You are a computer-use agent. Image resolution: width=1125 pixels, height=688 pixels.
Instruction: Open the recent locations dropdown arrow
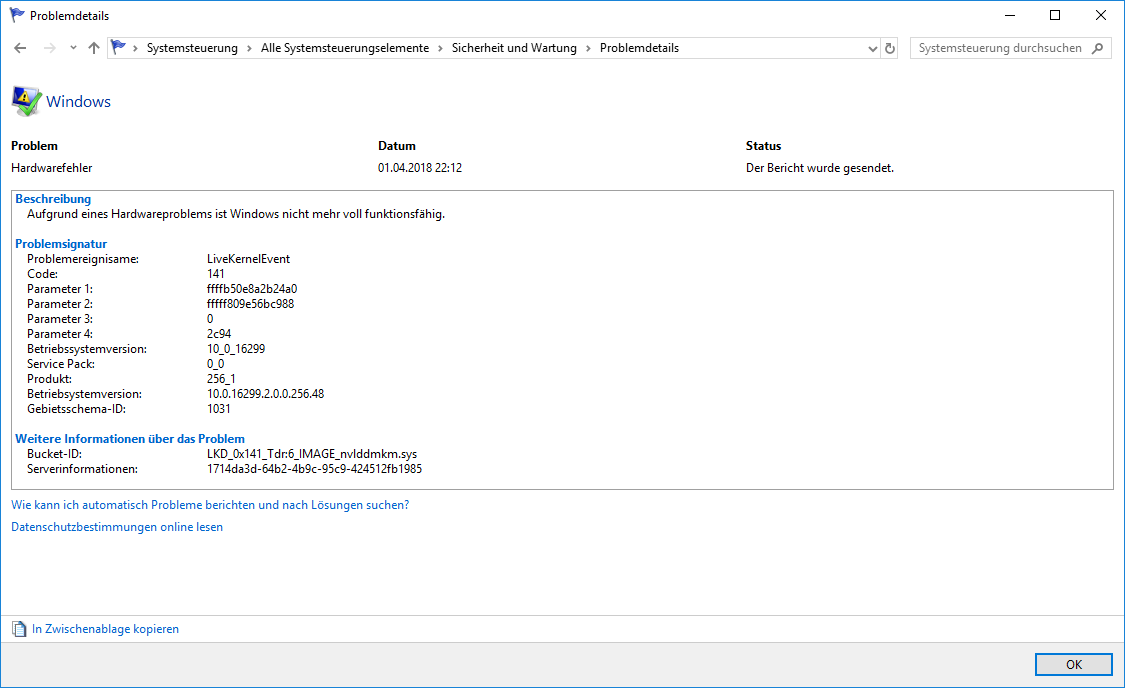(73, 48)
